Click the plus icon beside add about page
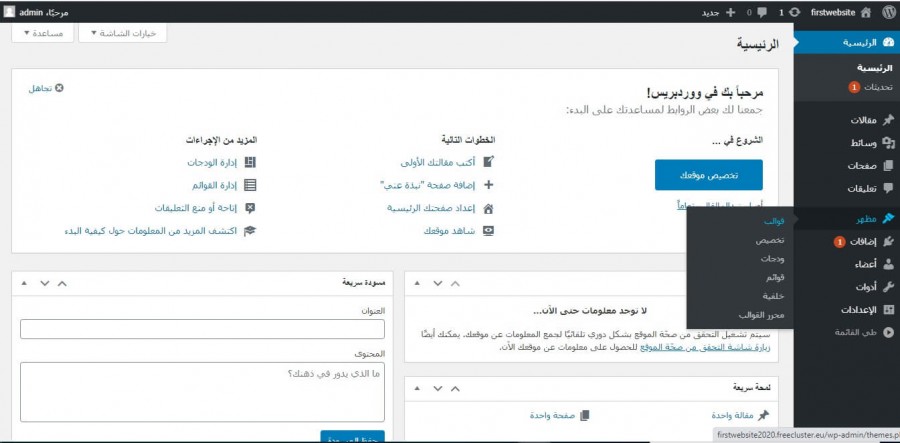 (x=488, y=185)
